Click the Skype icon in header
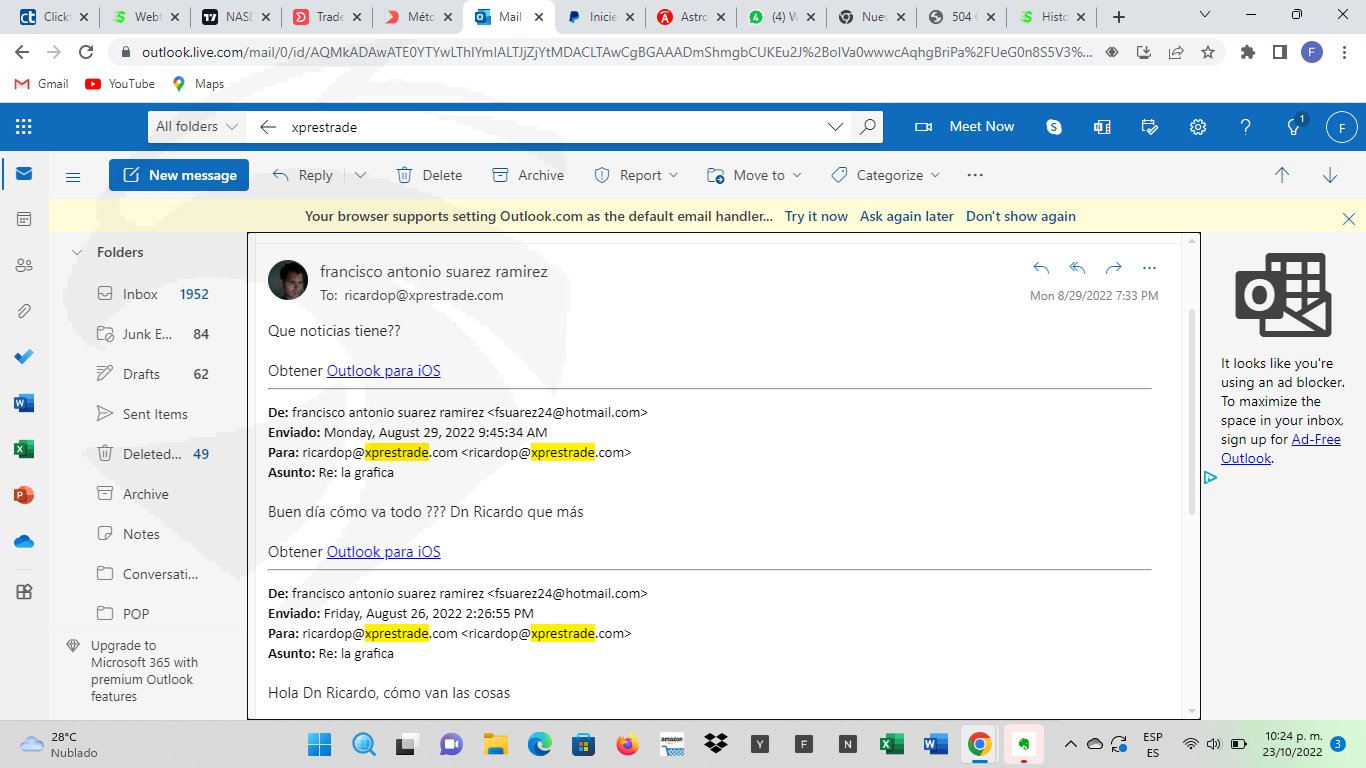The image size is (1366, 768). click(1054, 127)
